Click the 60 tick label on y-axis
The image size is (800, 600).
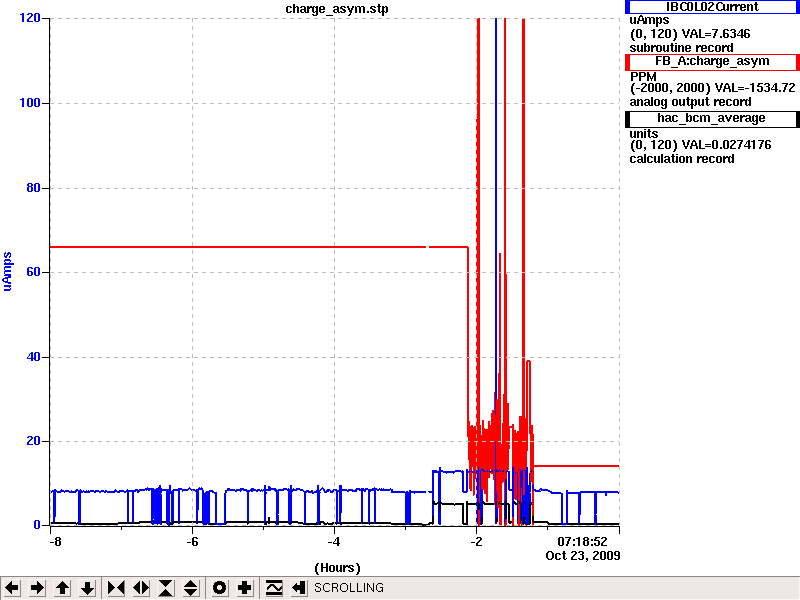33,272
